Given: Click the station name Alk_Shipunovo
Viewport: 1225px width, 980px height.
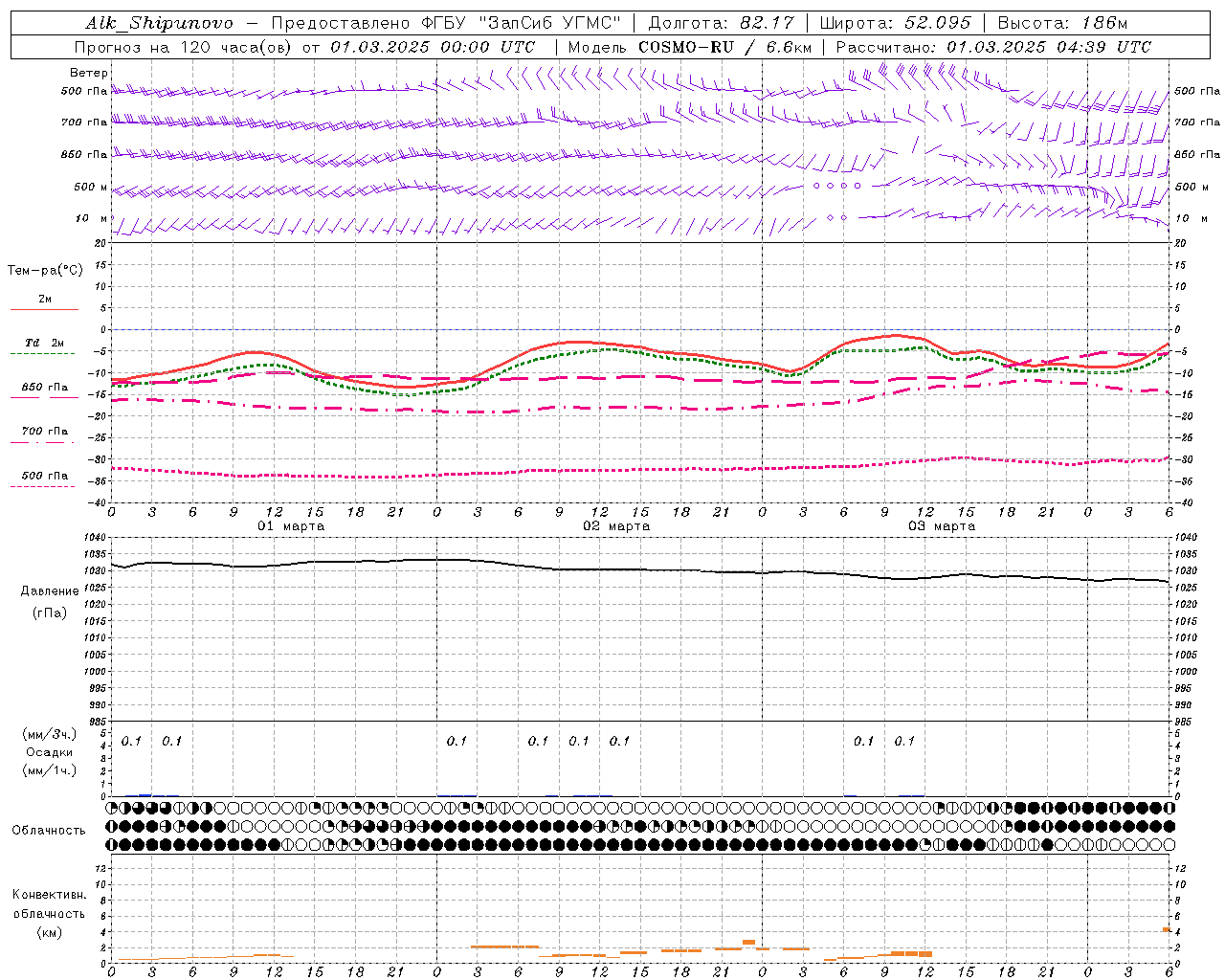Looking at the screenshot, I should [159, 23].
